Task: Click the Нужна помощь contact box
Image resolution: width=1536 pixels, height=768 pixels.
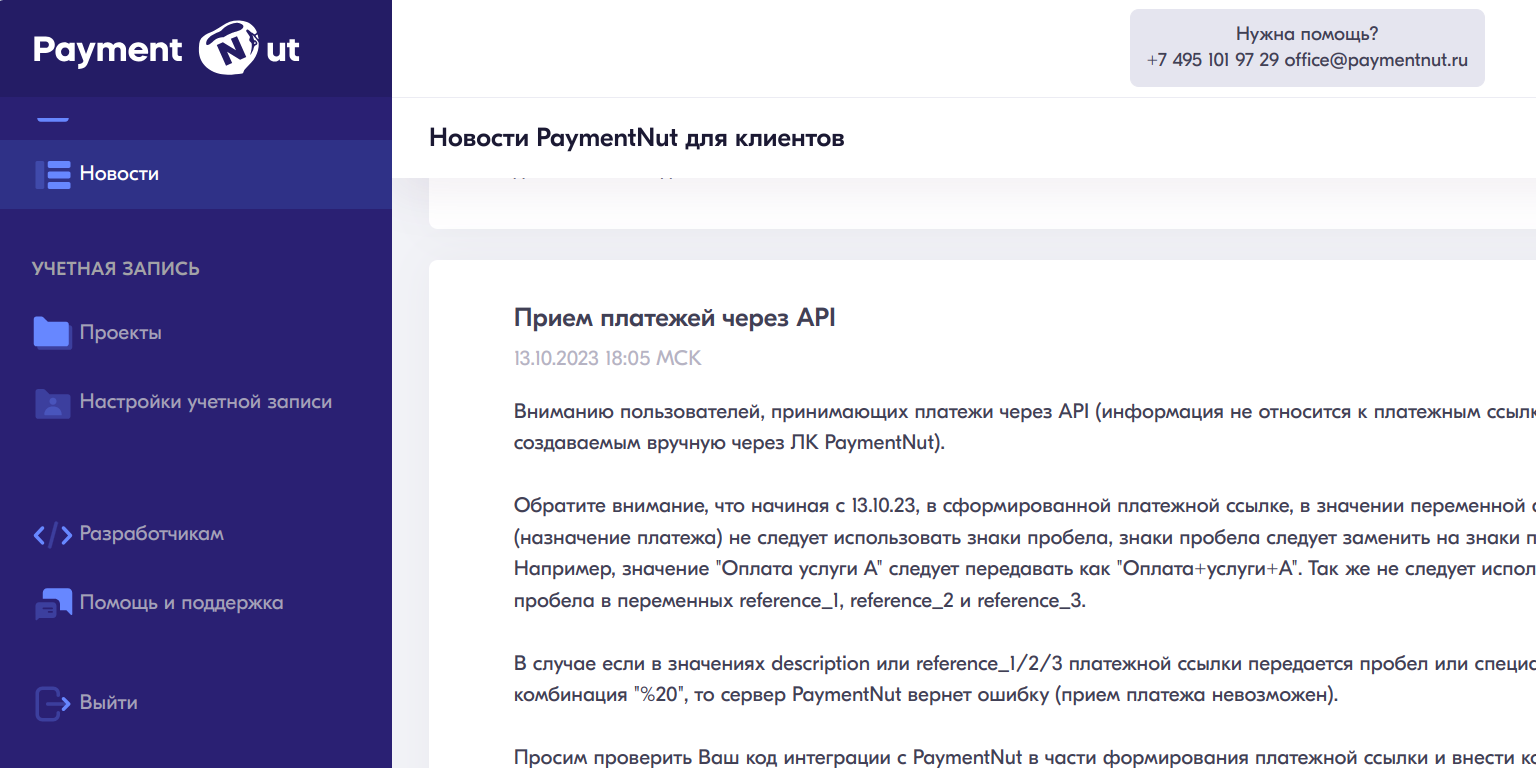Action: point(1307,48)
